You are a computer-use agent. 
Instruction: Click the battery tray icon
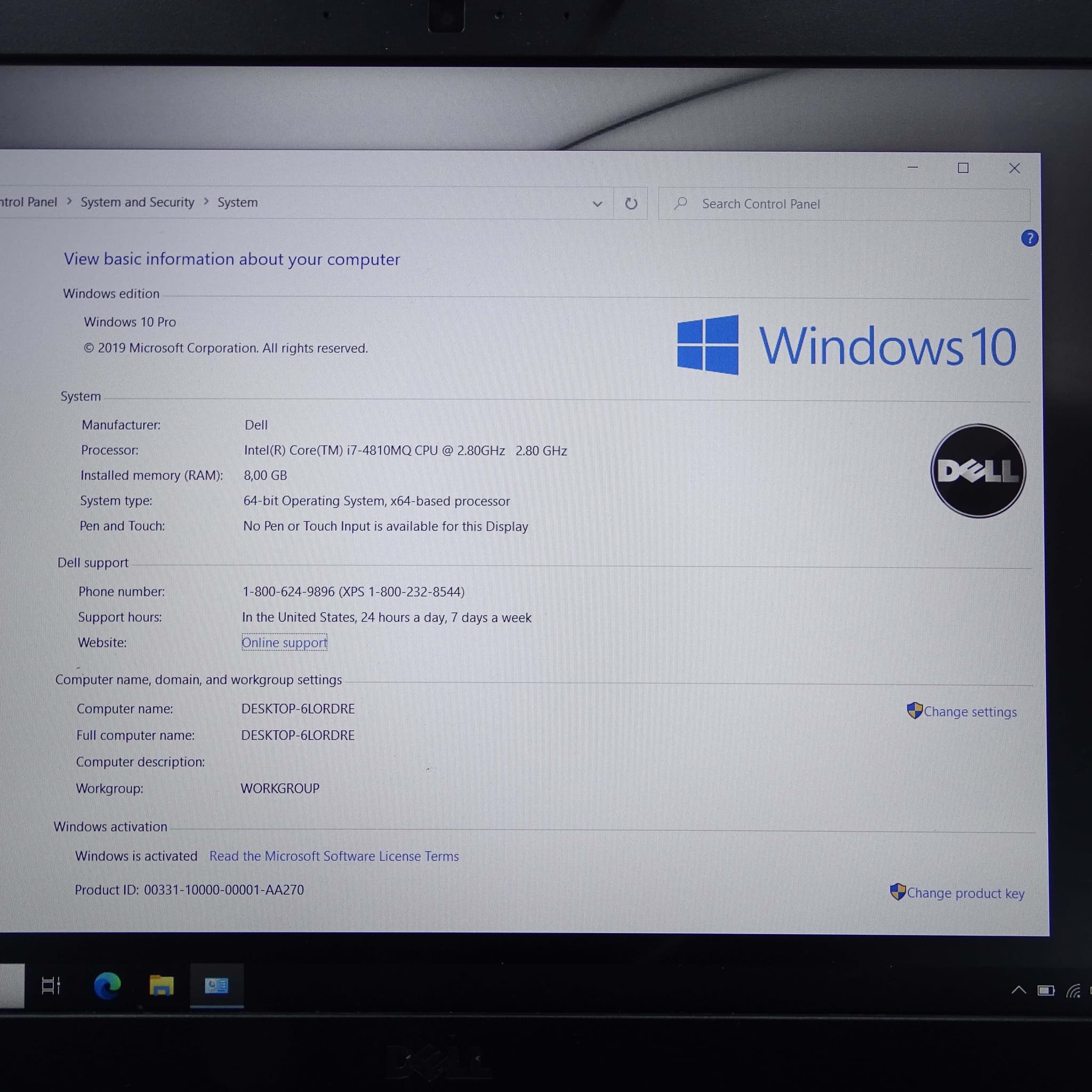(x=1046, y=991)
